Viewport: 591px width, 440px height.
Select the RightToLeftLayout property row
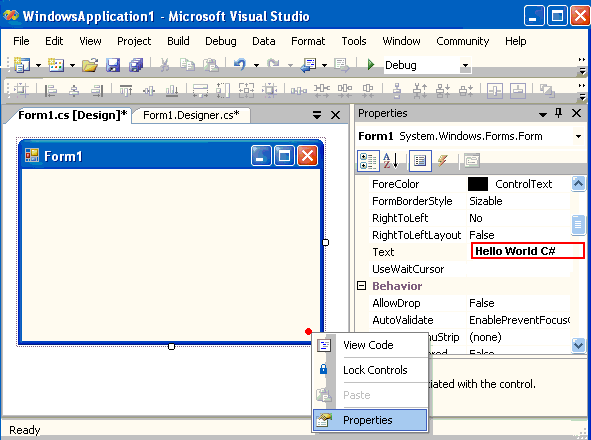(470, 235)
